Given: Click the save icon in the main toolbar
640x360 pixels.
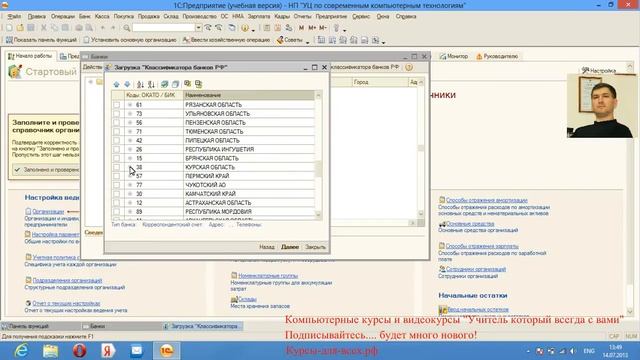Looking at the screenshot, I should click(31, 28).
